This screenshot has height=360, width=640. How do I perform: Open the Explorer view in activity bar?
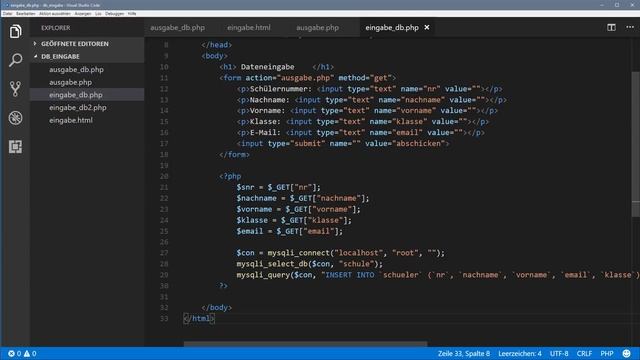pyautogui.click(x=15, y=31)
